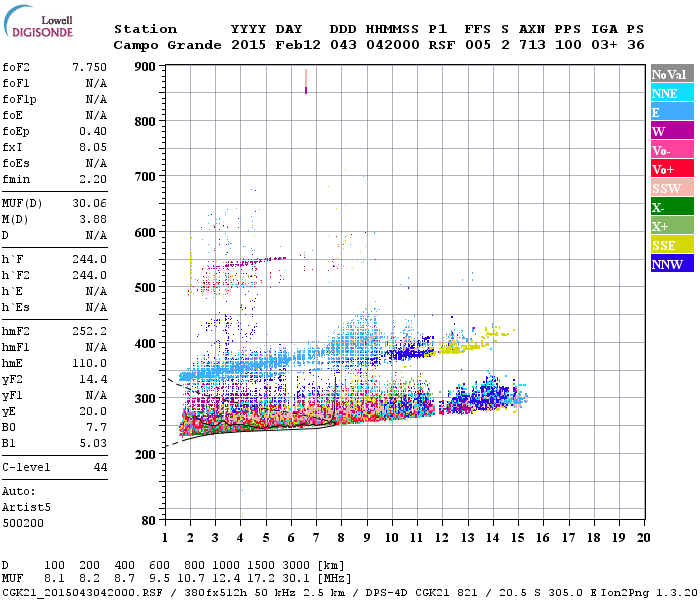Click the foF1 N/A value
This screenshot has height=600, width=700.
pos(96,83)
